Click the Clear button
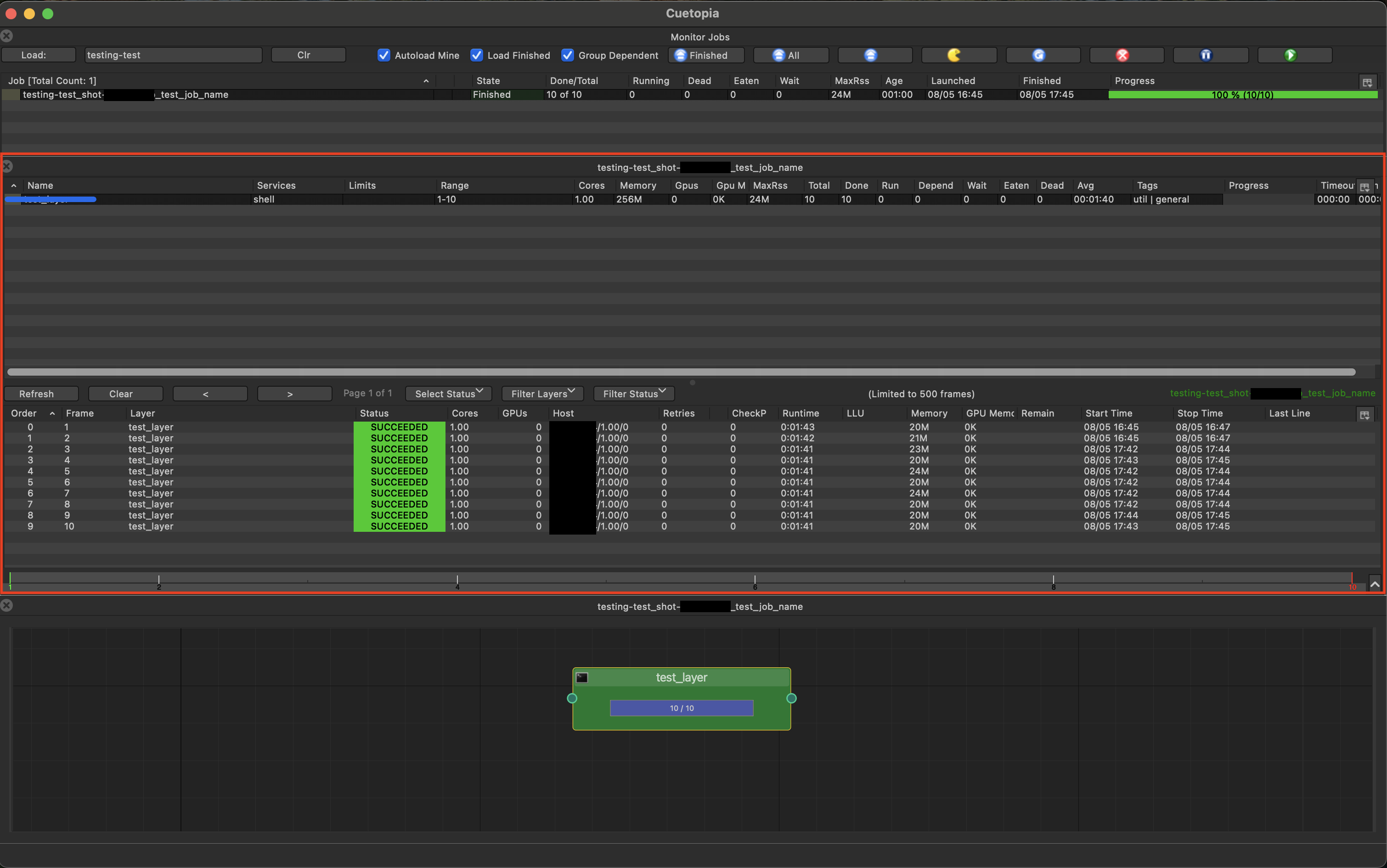 [x=126, y=394]
